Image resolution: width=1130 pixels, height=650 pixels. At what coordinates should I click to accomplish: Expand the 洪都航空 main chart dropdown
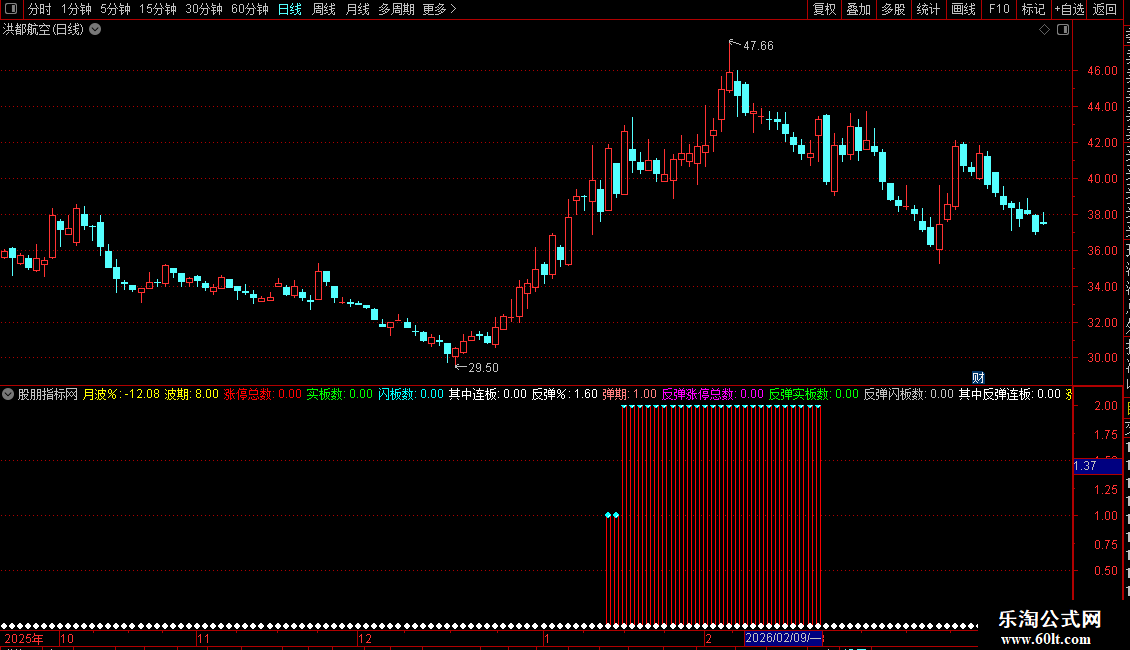point(95,30)
